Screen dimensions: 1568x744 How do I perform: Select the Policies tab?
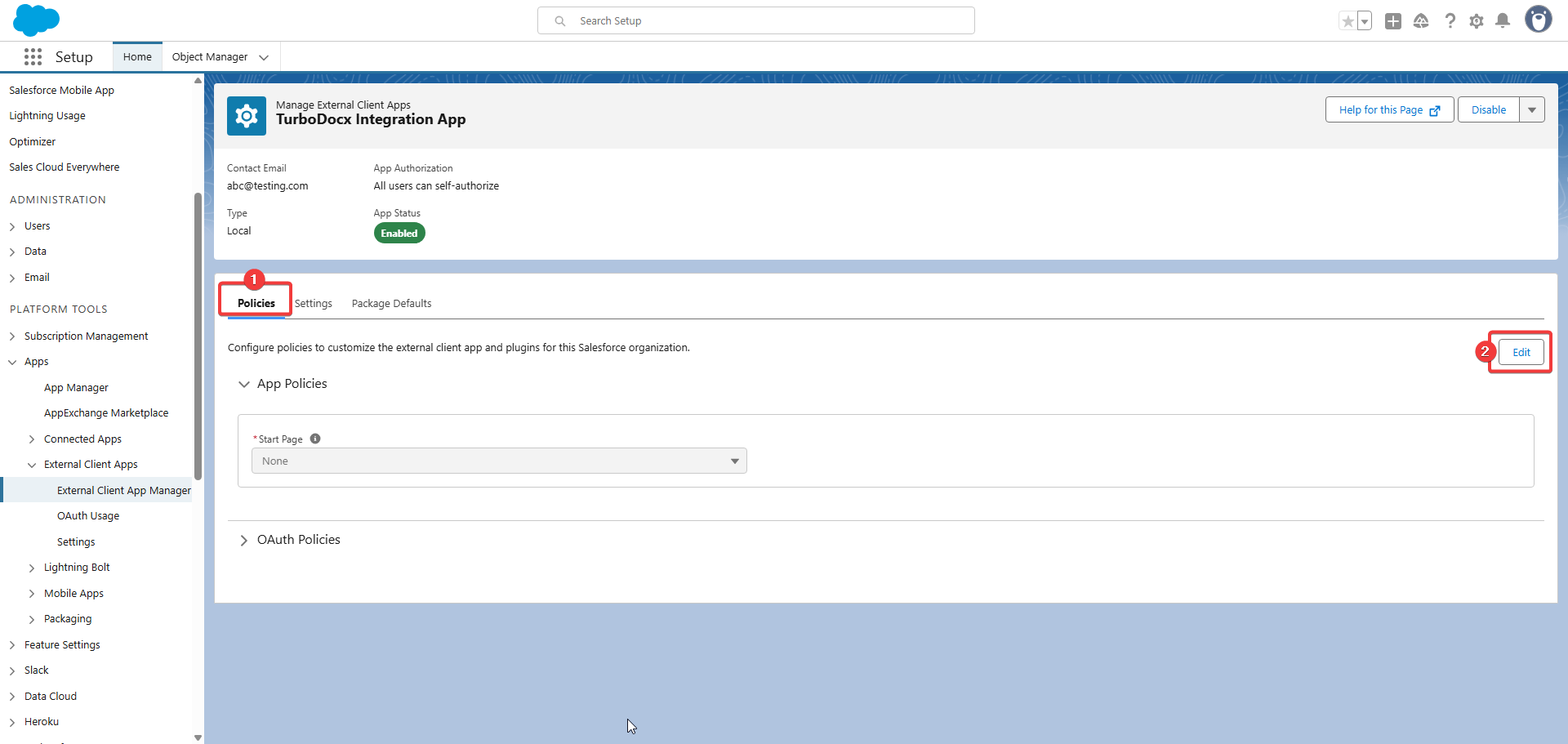tap(256, 303)
